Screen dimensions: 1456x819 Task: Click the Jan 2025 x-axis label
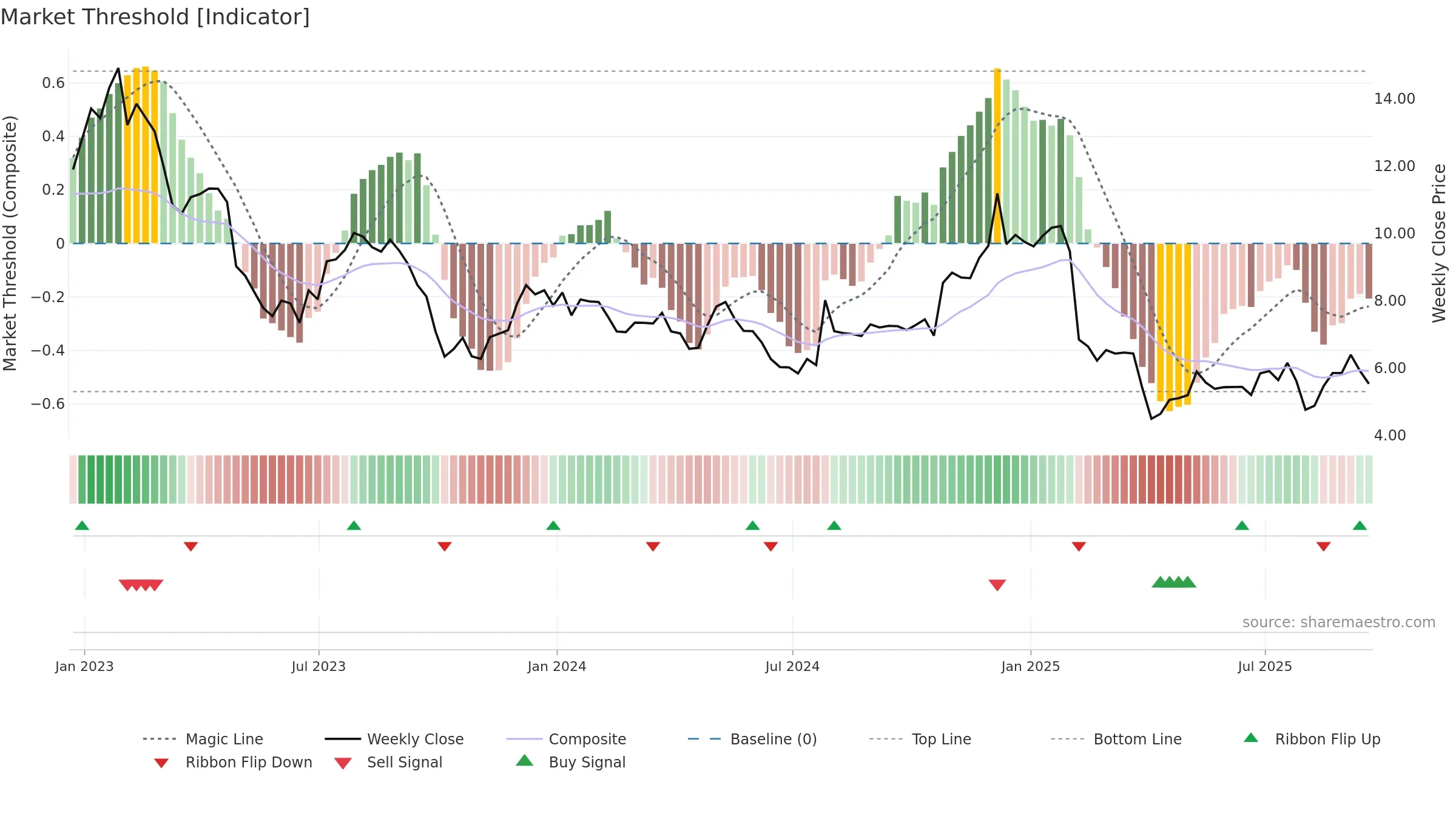tap(1031, 667)
